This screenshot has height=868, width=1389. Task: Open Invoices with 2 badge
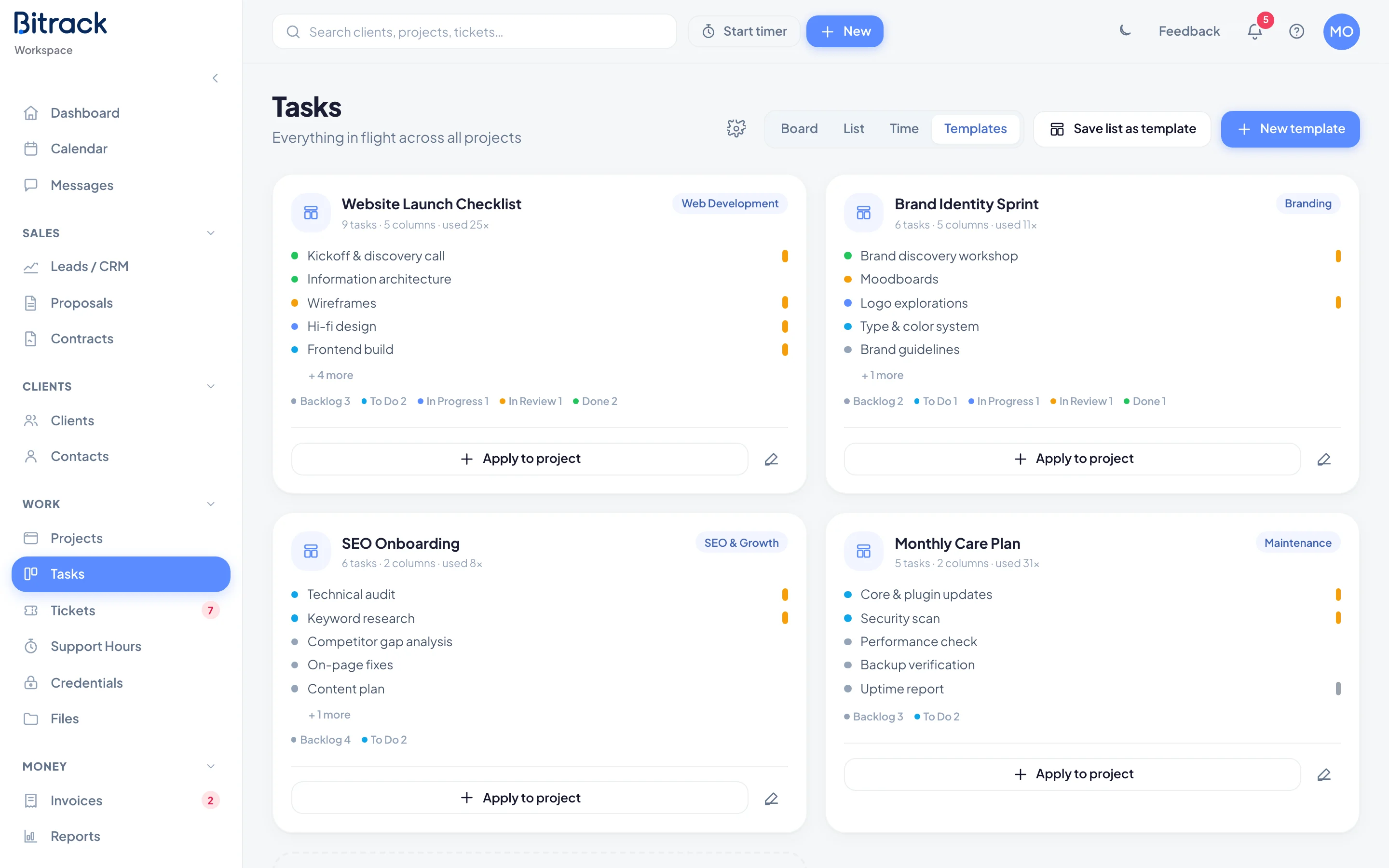(x=121, y=800)
